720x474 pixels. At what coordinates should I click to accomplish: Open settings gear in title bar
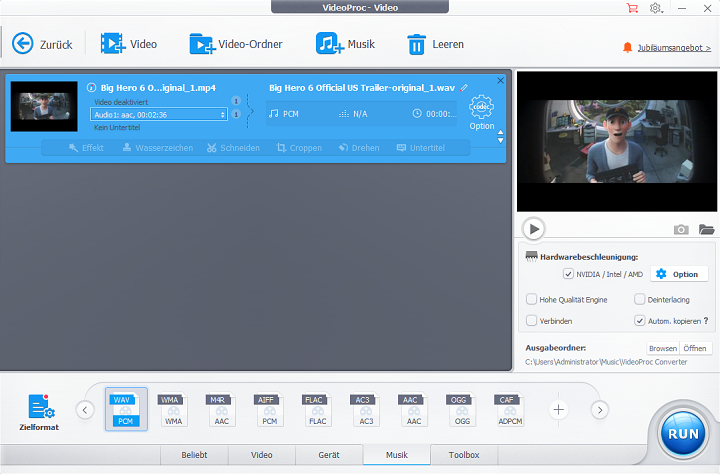[x=656, y=8]
